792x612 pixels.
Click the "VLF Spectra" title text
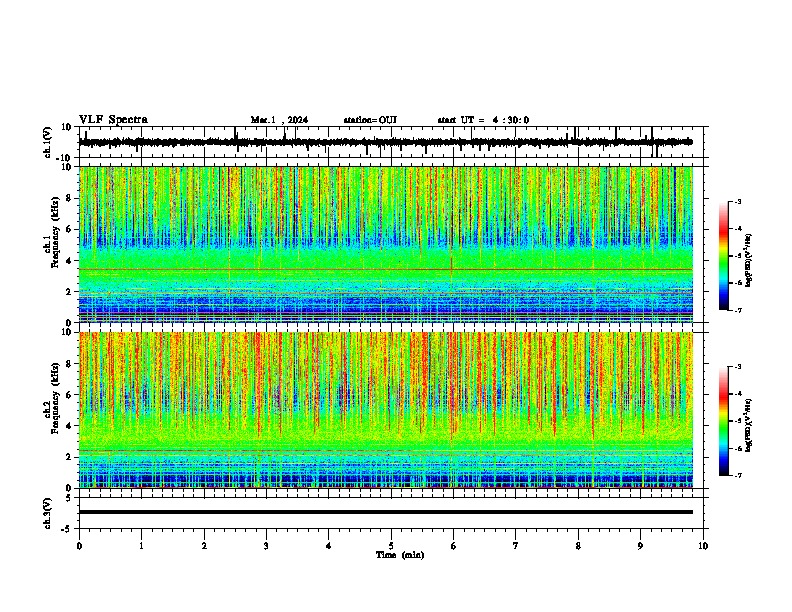coord(113,120)
